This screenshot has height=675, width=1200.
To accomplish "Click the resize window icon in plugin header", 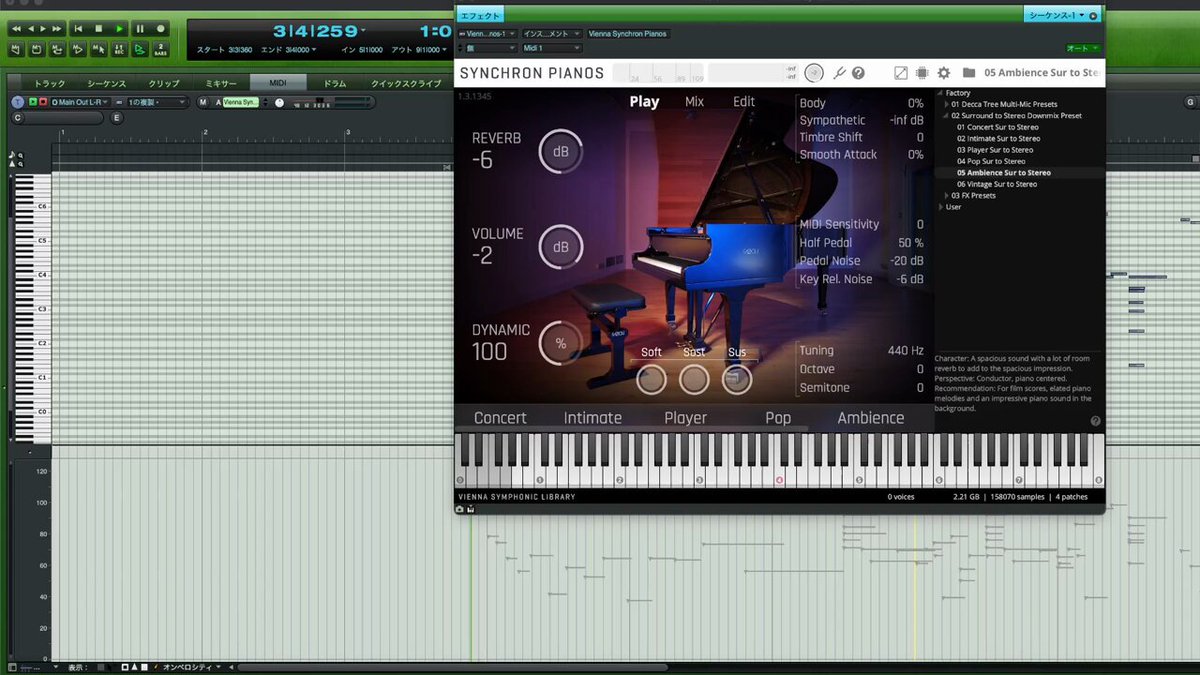I will coord(901,73).
